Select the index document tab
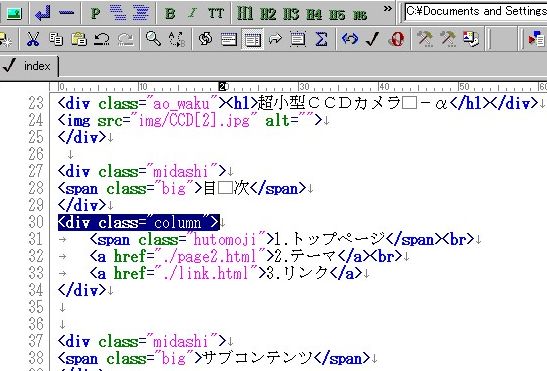The image size is (547, 371). (29, 66)
